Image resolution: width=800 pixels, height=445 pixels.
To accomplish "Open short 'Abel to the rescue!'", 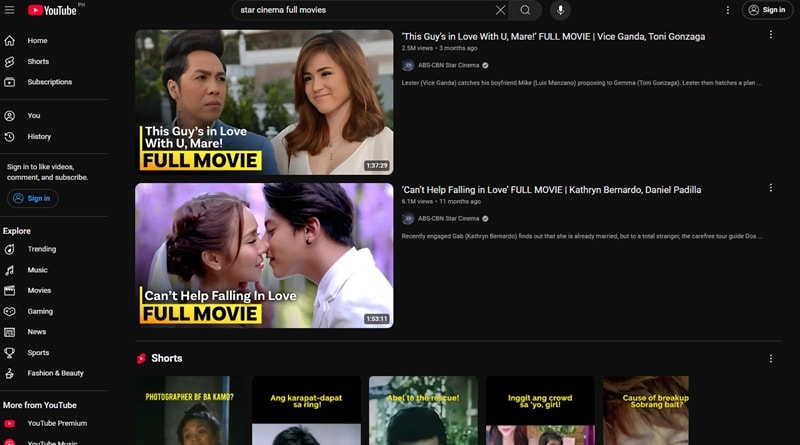I will tap(423, 411).
